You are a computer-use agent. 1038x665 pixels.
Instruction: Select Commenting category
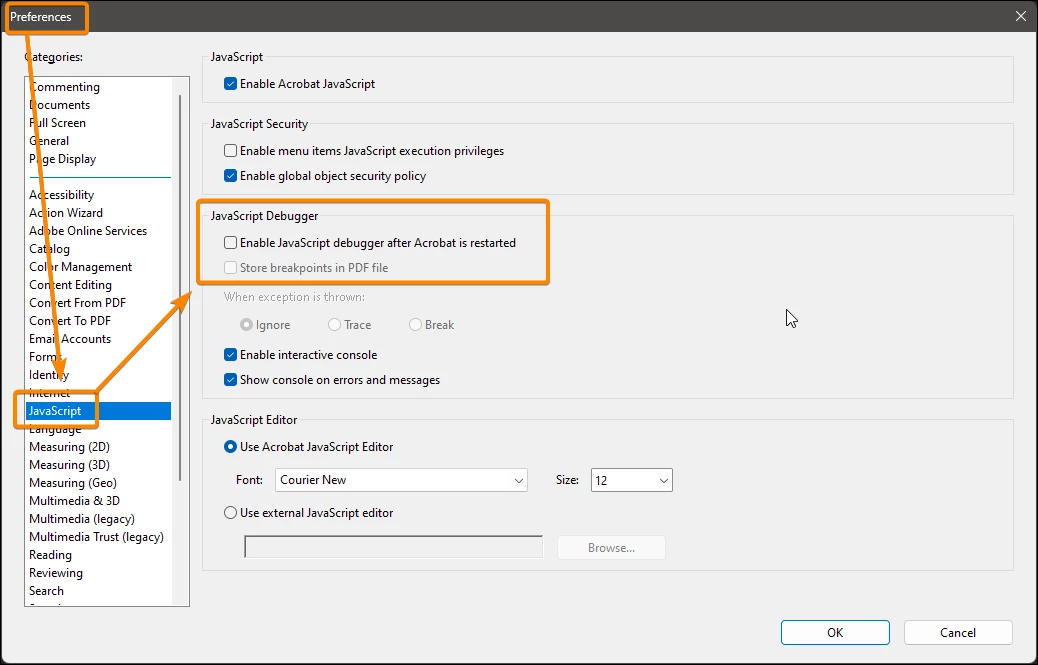click(64, 87)
